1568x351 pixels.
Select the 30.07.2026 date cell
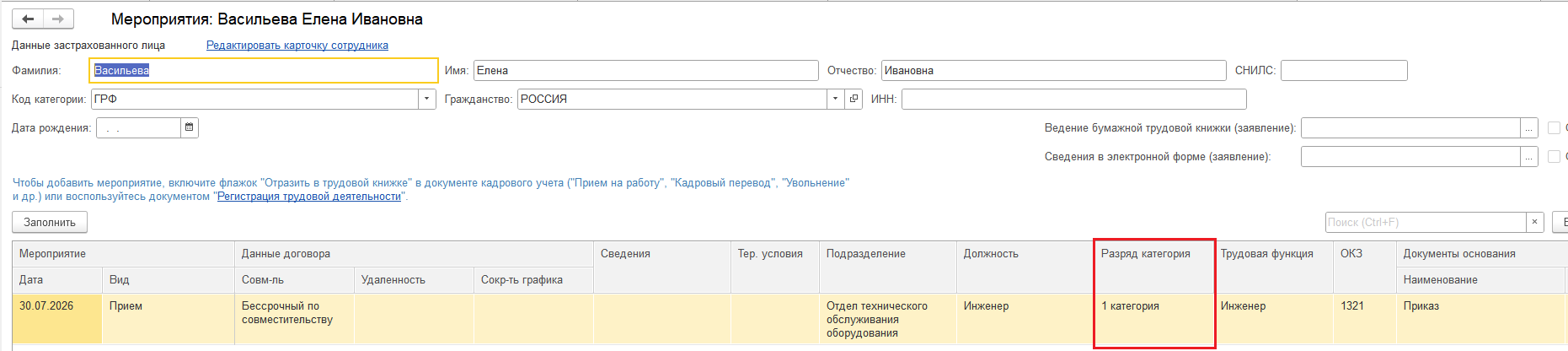[57, 319]
